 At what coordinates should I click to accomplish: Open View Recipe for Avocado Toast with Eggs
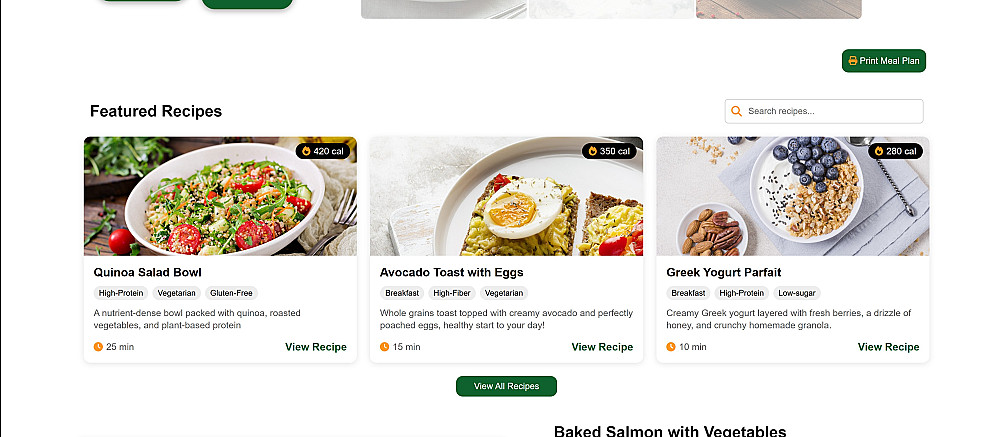[x=602, y=347]
